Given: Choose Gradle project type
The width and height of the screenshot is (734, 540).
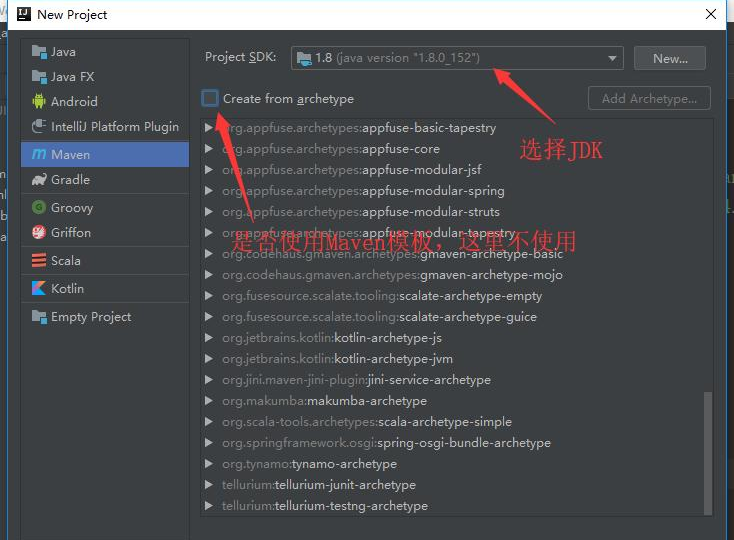Looking at the screenshot, I should click(x=105, y=180).
